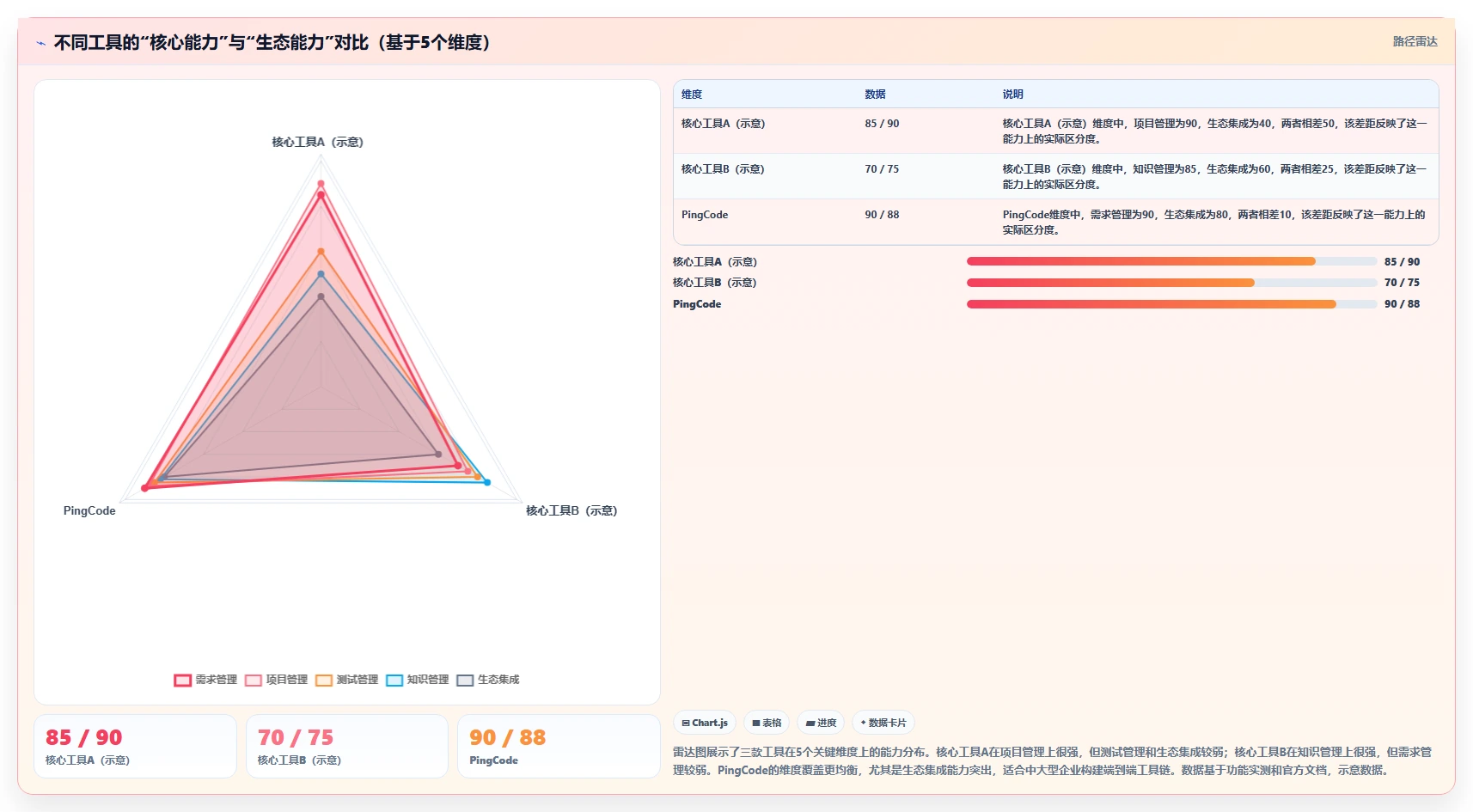Click the title icon before the heading

click(40, 43)
